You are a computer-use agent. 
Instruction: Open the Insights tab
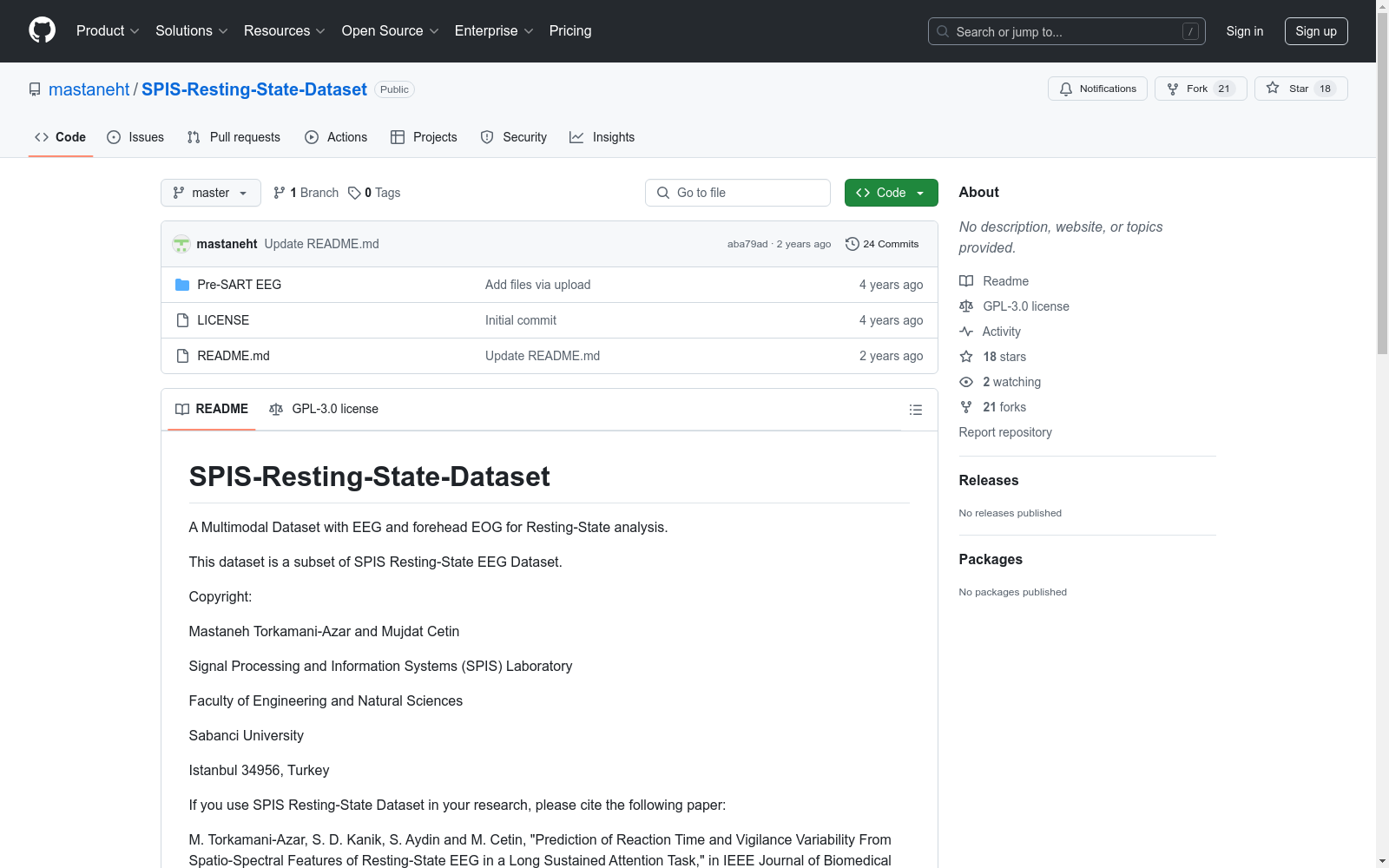tap(602, 137)
